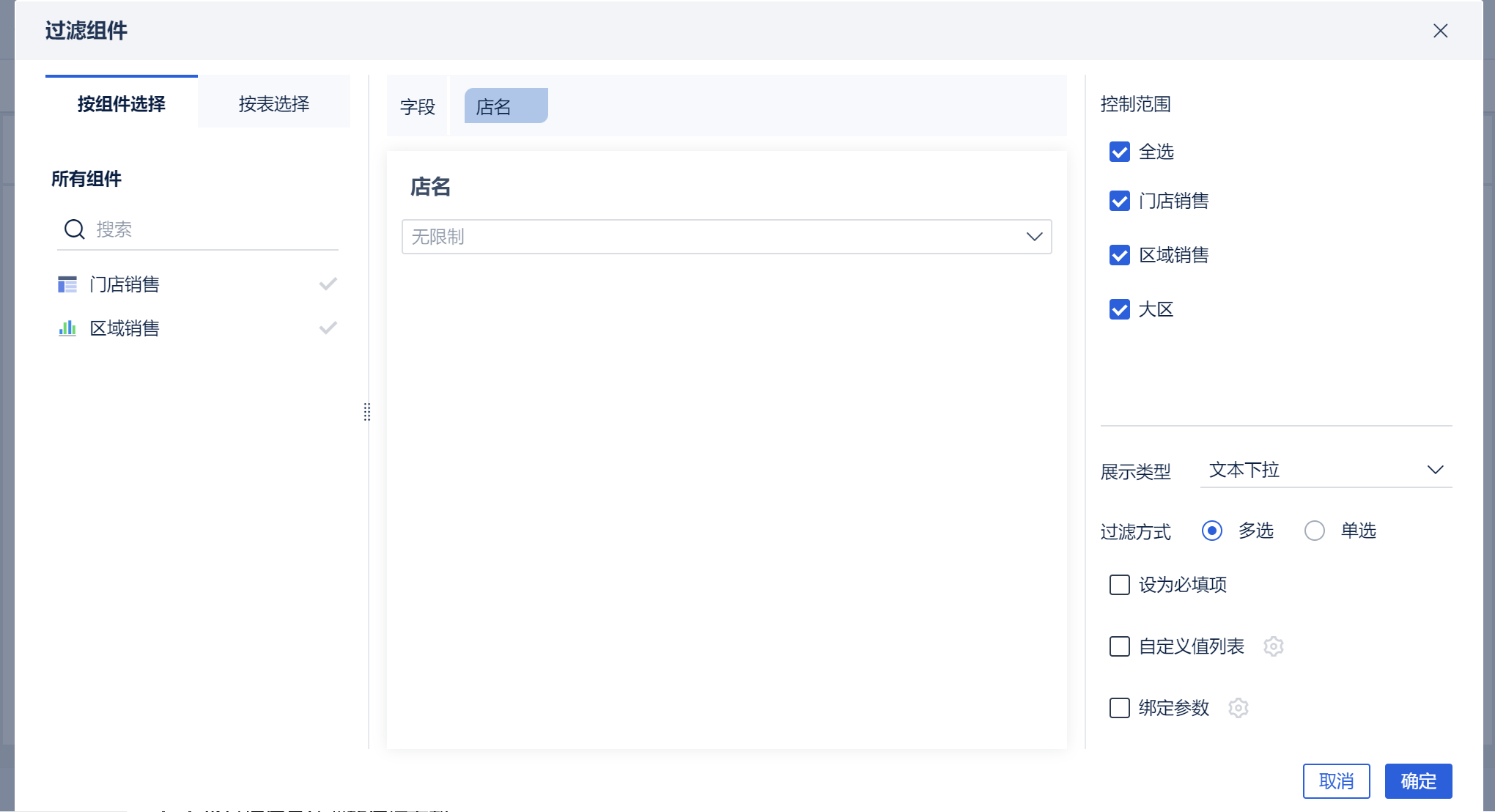Close the 过滤组件 dialog
The image size is (1495, 812).
click(x=1440, y=31)
